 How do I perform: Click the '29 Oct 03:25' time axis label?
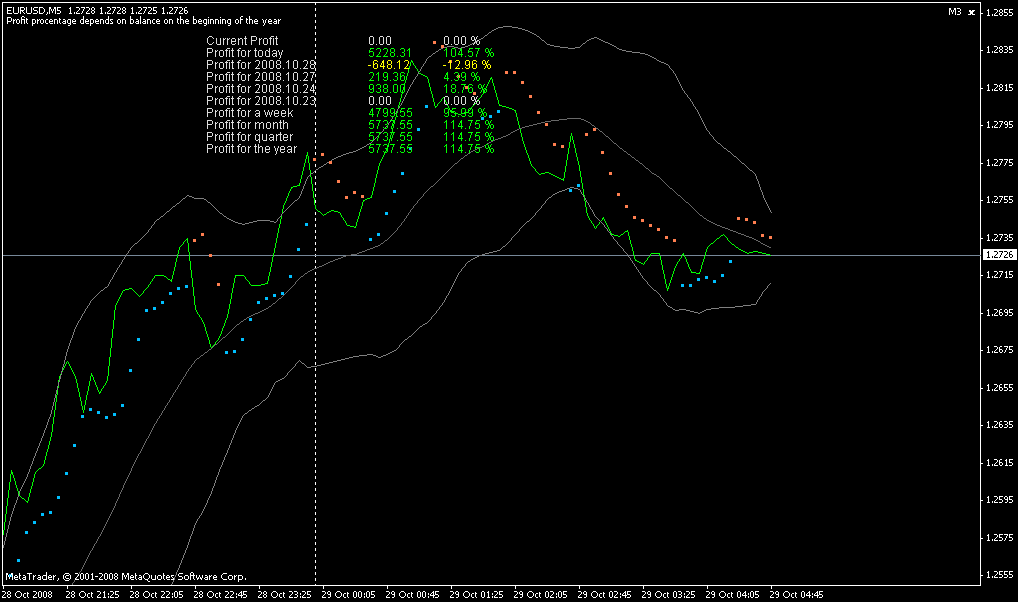(x=668, y=595)
